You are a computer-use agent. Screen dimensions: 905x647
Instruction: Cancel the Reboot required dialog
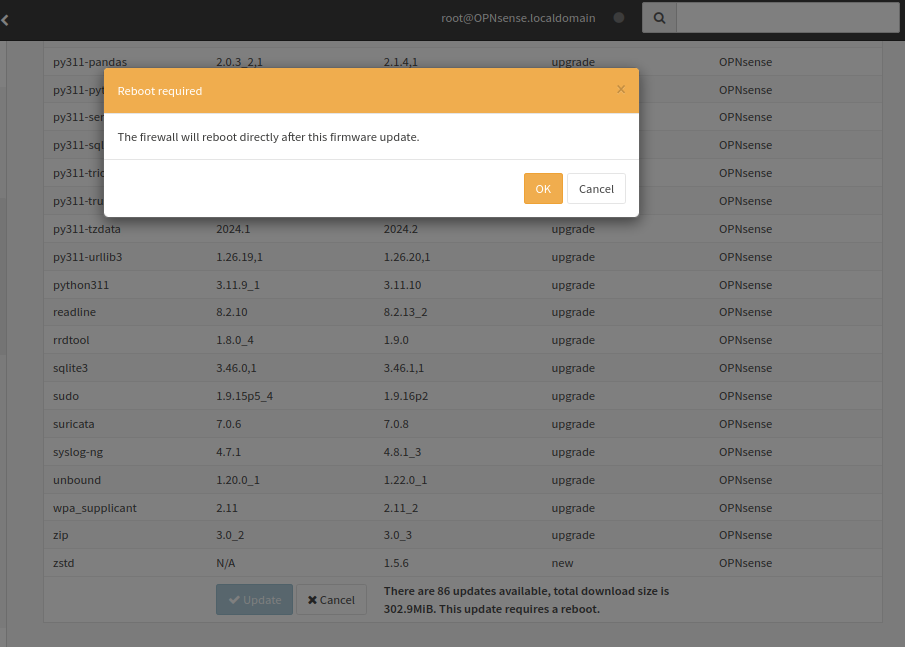pos(596,189)
